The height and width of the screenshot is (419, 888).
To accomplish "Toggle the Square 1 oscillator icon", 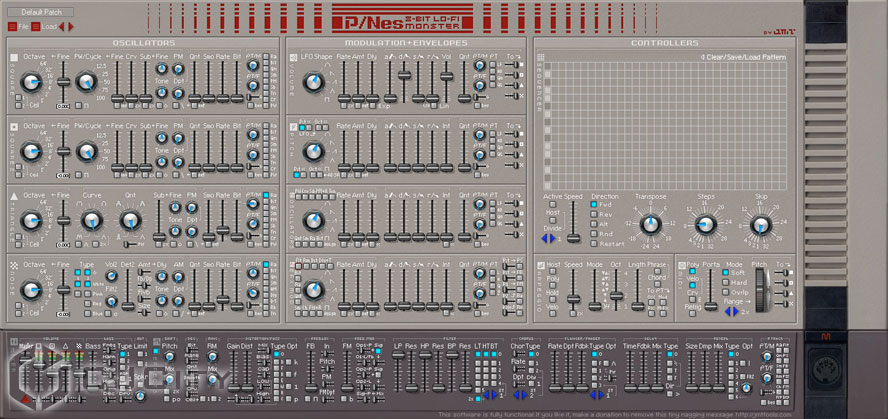I will click(x=15, y=57).
